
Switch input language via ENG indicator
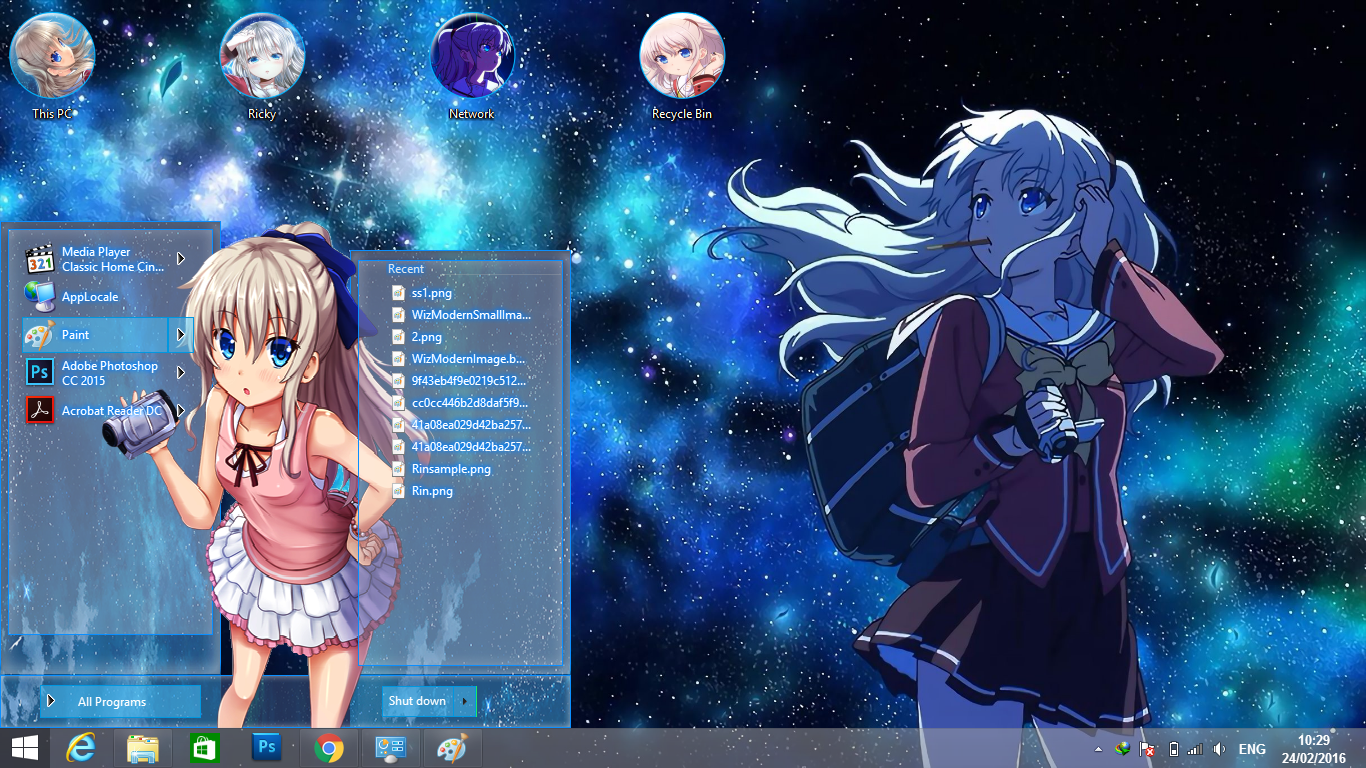pyautogui.click(x=1252, y=749)
